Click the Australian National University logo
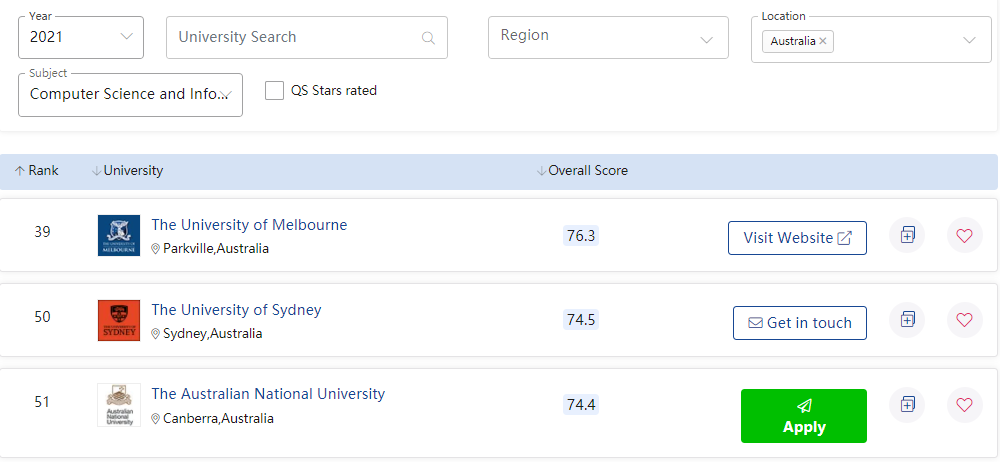The height and width of the screenshot is (462, 1000). pyautogui.click(x=119, y=405)
